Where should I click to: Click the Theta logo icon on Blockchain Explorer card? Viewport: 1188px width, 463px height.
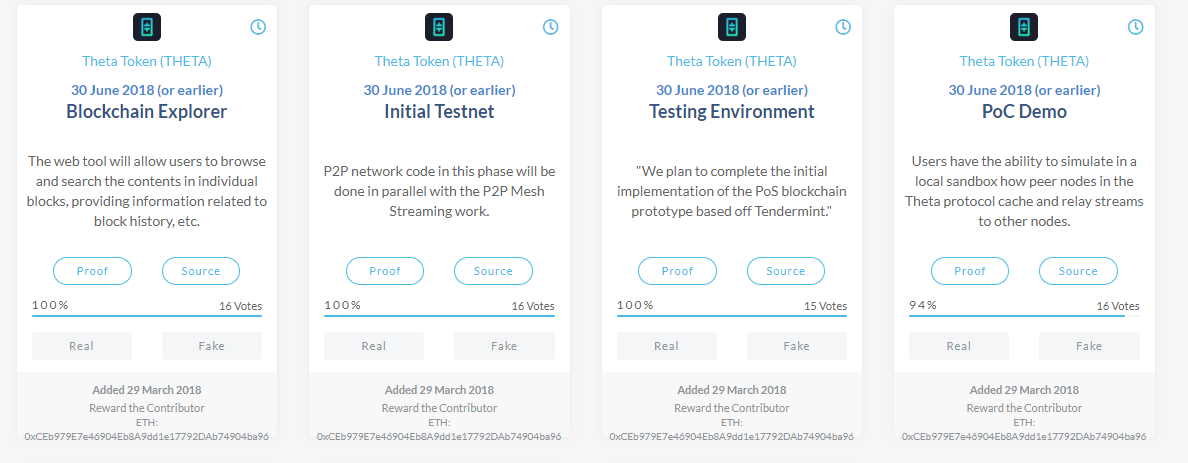coord(147,27)
